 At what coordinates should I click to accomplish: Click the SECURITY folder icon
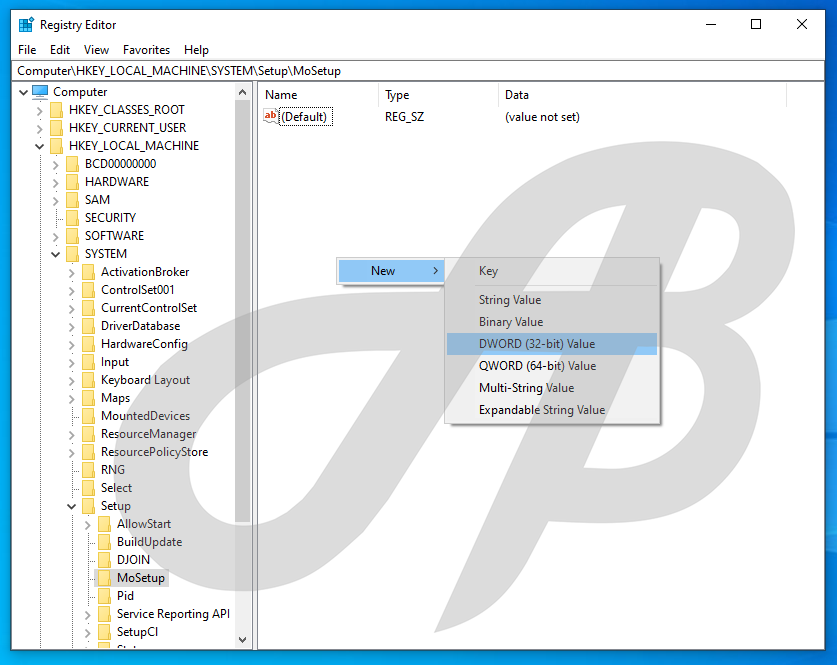click(x=73, y=218)
